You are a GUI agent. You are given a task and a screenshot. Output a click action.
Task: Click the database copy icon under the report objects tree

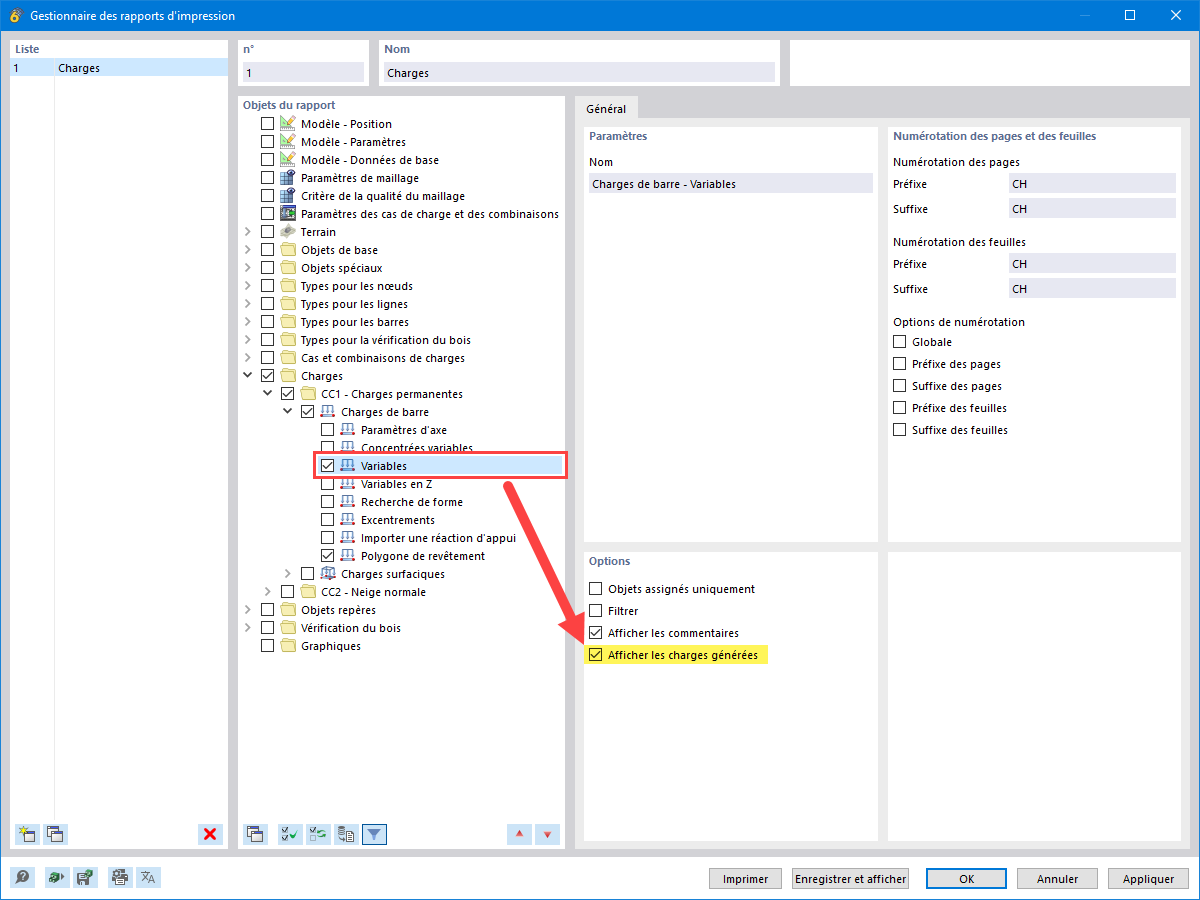[x=346, y=834]
